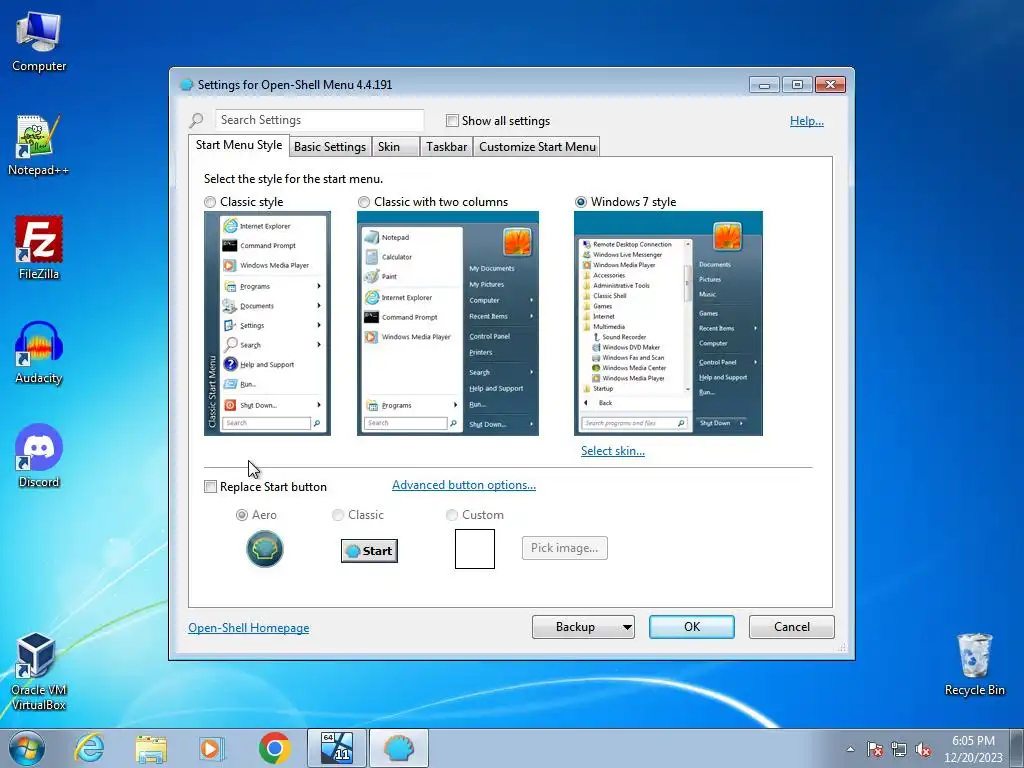
Task: Open Advanced button options link
Action: pyautogui.click(x=464, y=485)
